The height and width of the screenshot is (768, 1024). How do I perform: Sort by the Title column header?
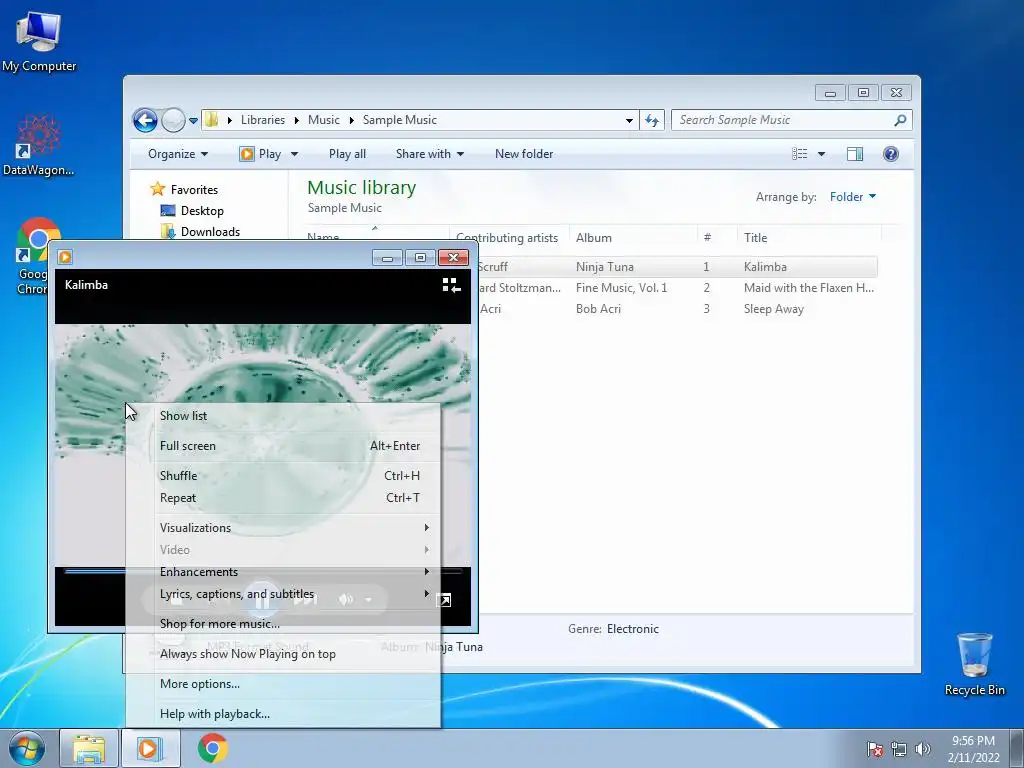coord(809,238)
